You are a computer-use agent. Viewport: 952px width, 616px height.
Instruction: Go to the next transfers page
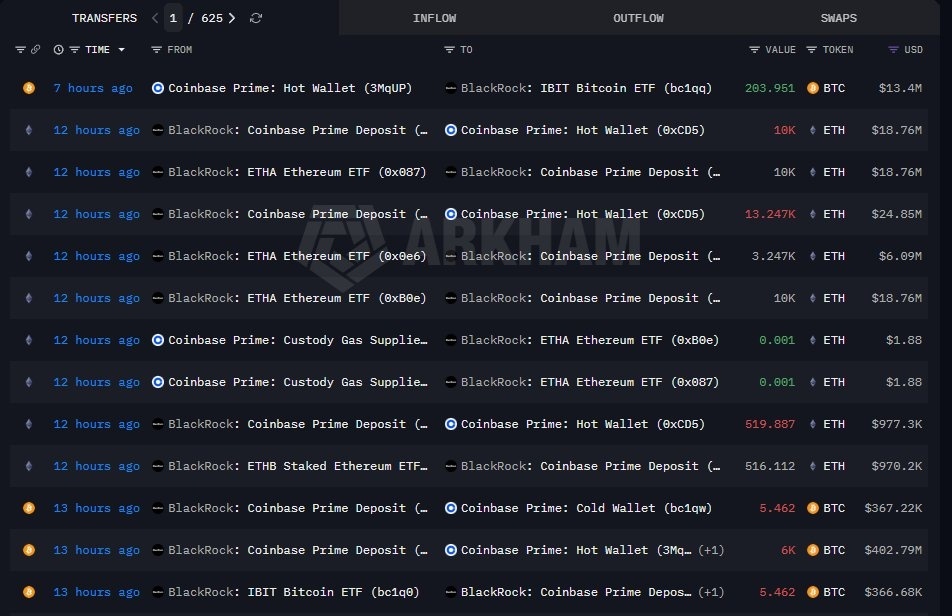click(232, 18)
